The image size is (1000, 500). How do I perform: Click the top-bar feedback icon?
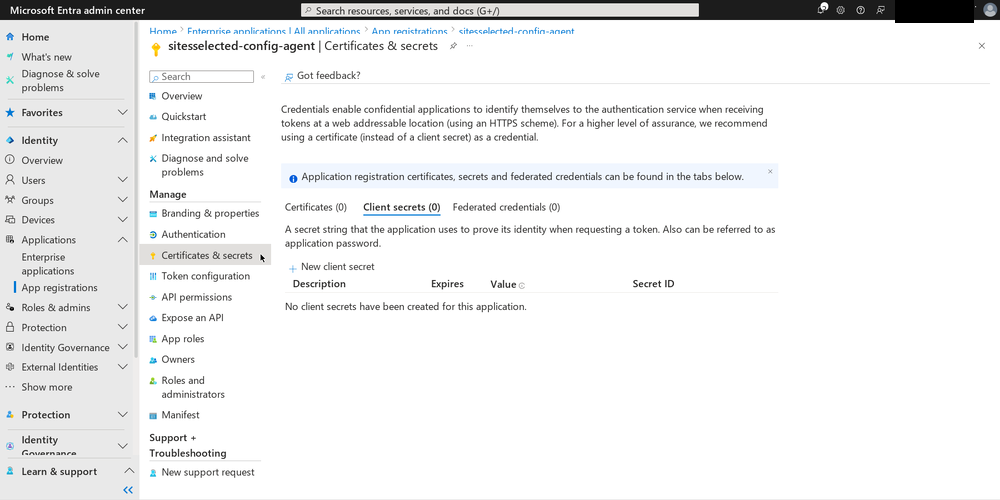(881, 10)
